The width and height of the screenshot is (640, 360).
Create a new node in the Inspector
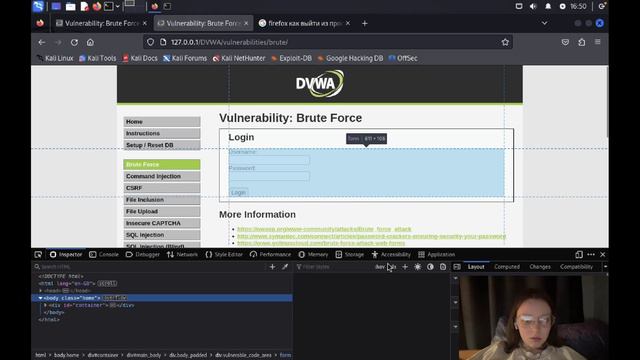click(x=272, y=267)
